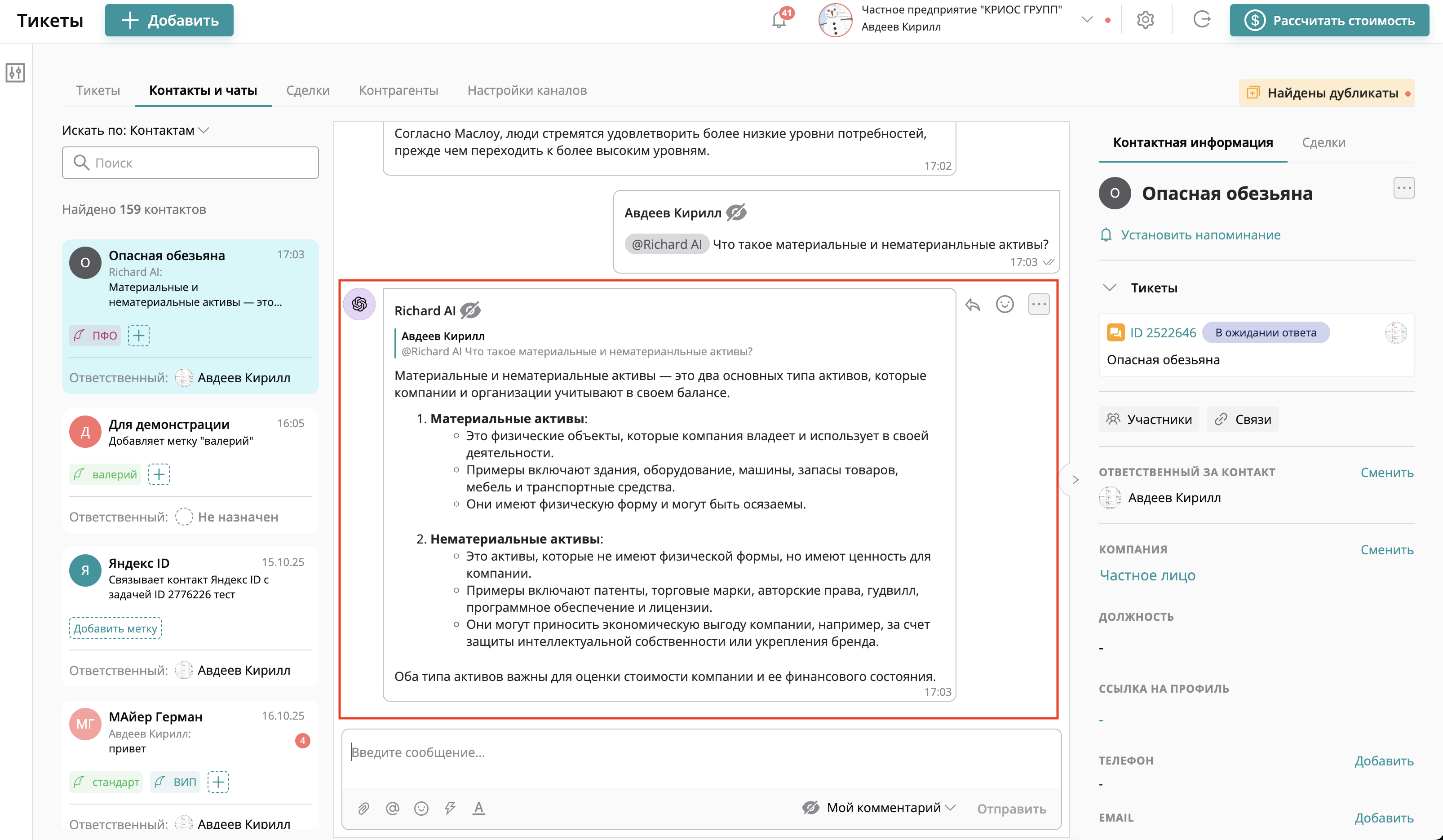The width and height of the screenshot is (1443, 840).
Task: Click the Установить напоминание link
Action: click(1200, 235)
